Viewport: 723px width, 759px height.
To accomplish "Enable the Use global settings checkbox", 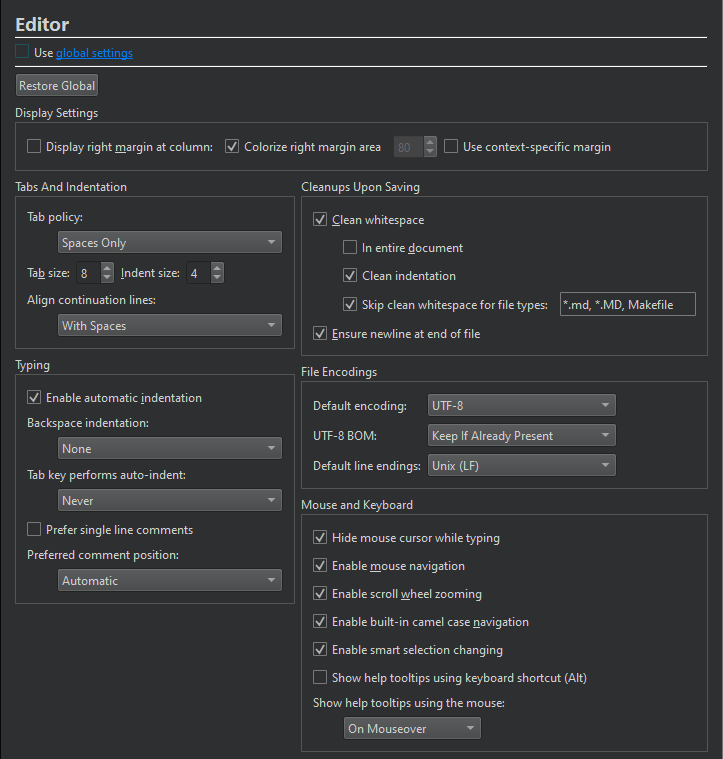I will (x=23, y=53).
